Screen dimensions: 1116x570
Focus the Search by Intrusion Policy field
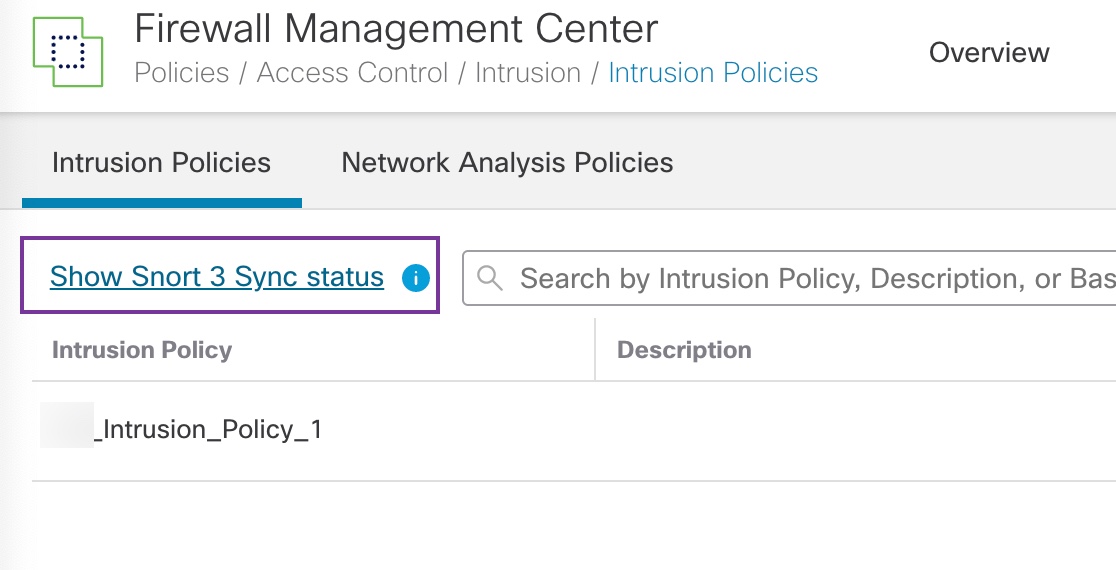pyautogui.click(x=800, y=278)
